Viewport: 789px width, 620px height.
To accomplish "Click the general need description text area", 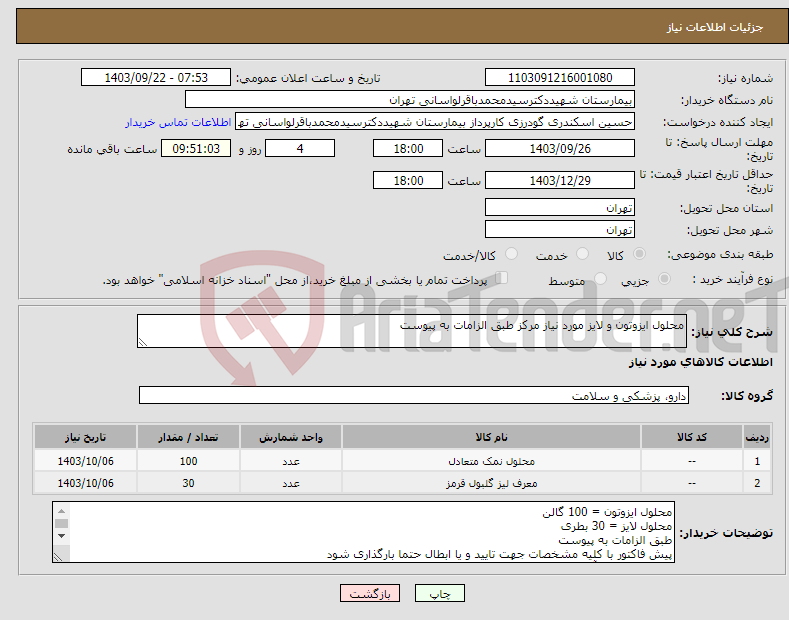I will coord(412,331).
